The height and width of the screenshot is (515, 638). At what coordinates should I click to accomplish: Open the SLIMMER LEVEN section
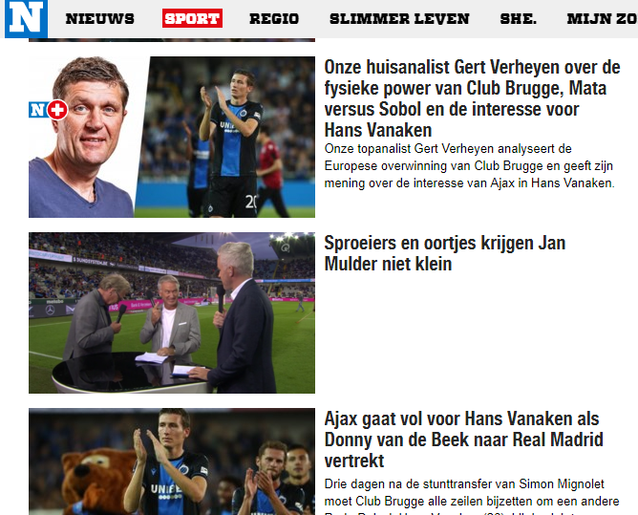tap(399, 19)
